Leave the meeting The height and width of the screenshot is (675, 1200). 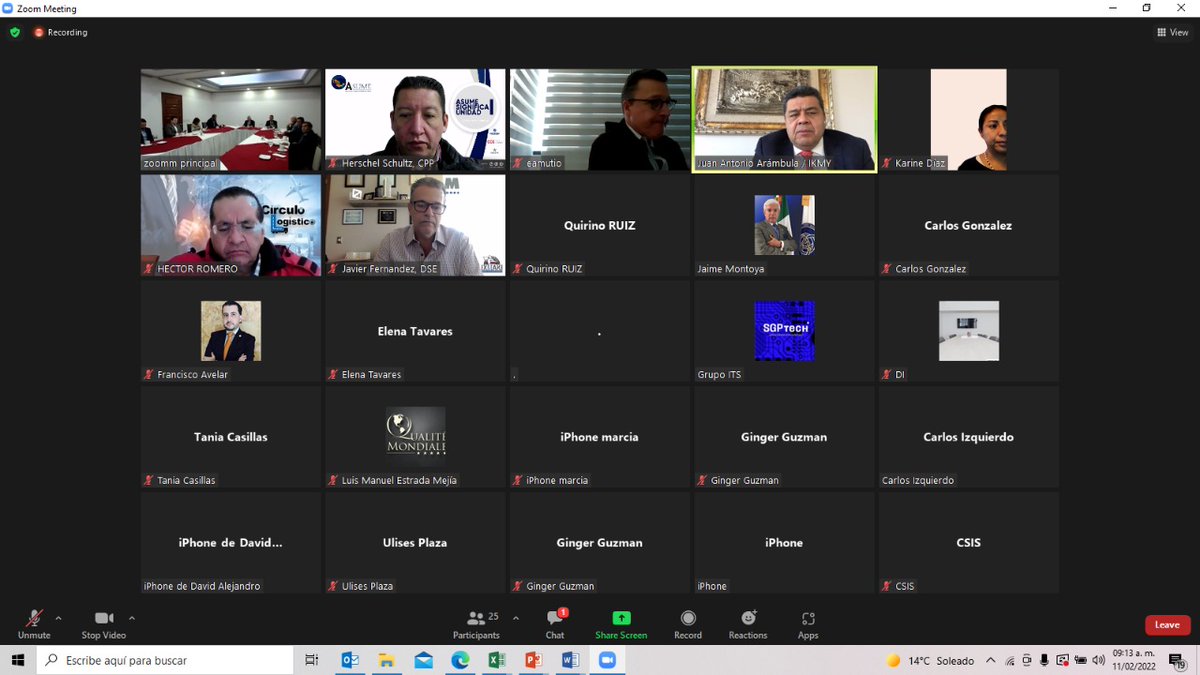[x=1167, y=625]
